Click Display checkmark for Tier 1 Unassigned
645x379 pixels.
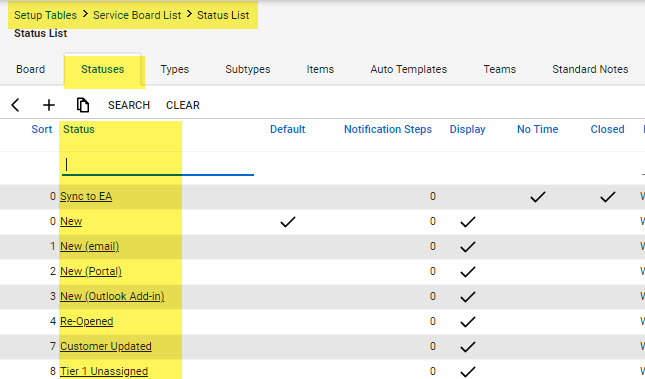[x=468, y=372]
